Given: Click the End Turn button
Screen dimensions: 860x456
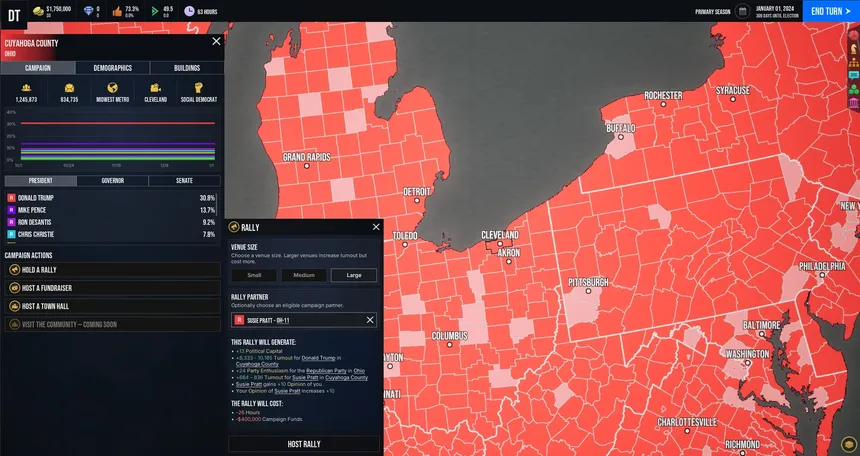Looking at the screenshot, I should point(831,11).
